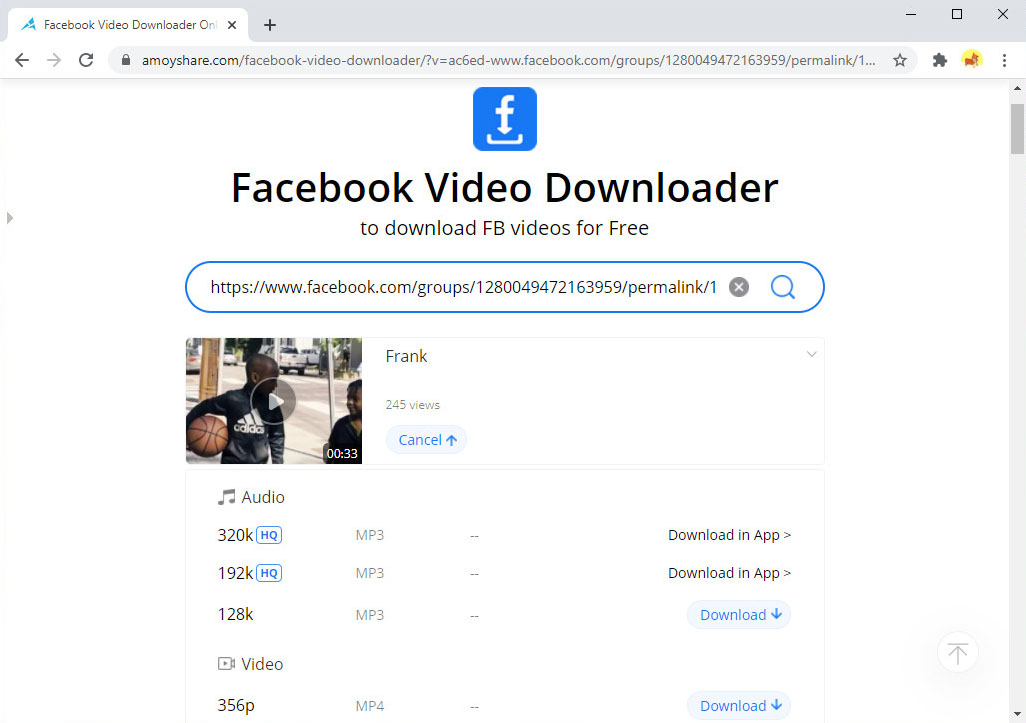
Task: Open the Chrome extensions puzzle icon
Action: click(x=939, y=60)
